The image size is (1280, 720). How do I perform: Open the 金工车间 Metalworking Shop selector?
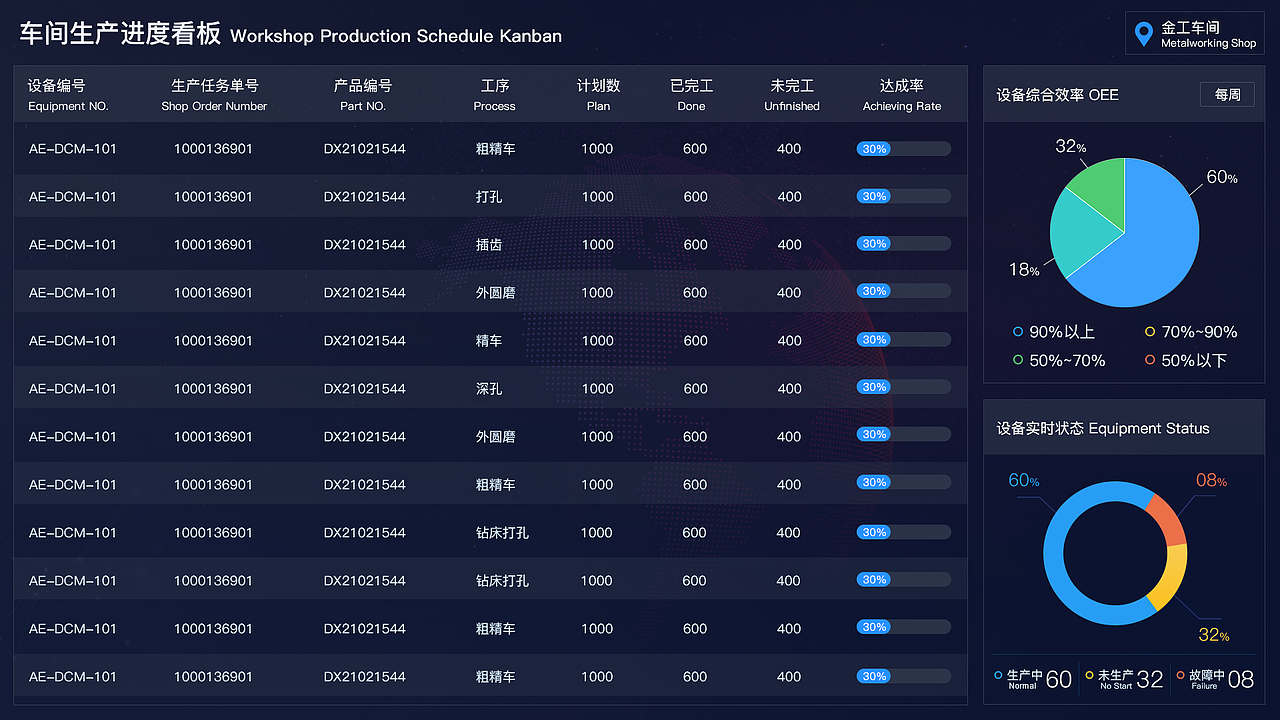tap(1195, 34)
